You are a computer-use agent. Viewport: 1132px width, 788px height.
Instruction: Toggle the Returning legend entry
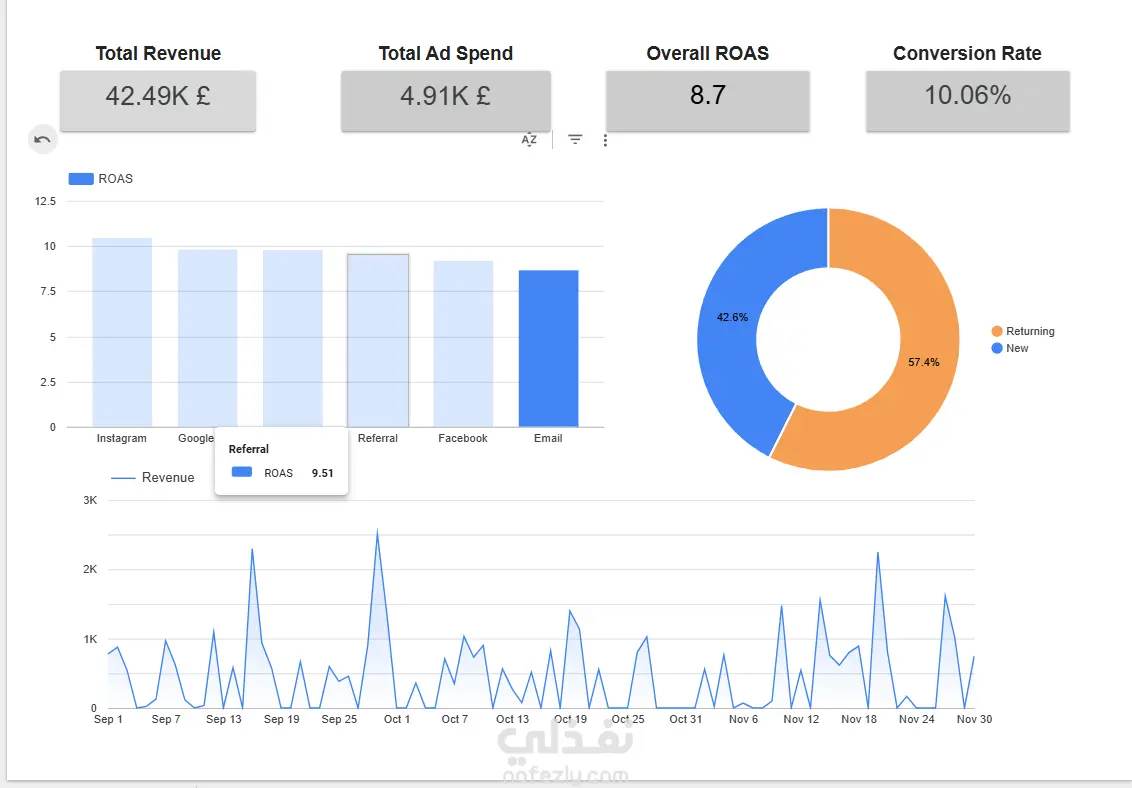tap(1023, 331)
